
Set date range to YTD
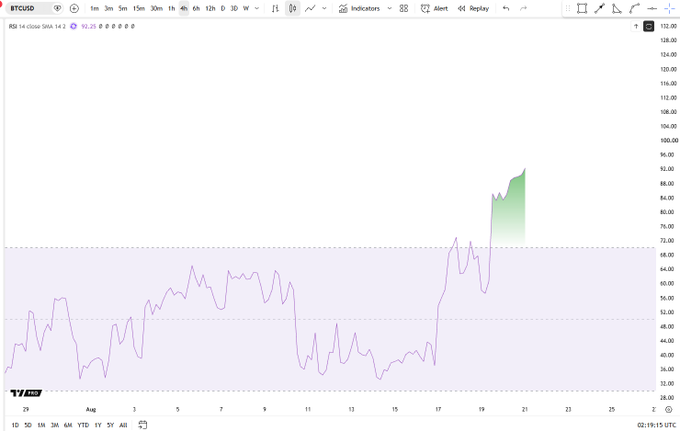click(83, 425)
